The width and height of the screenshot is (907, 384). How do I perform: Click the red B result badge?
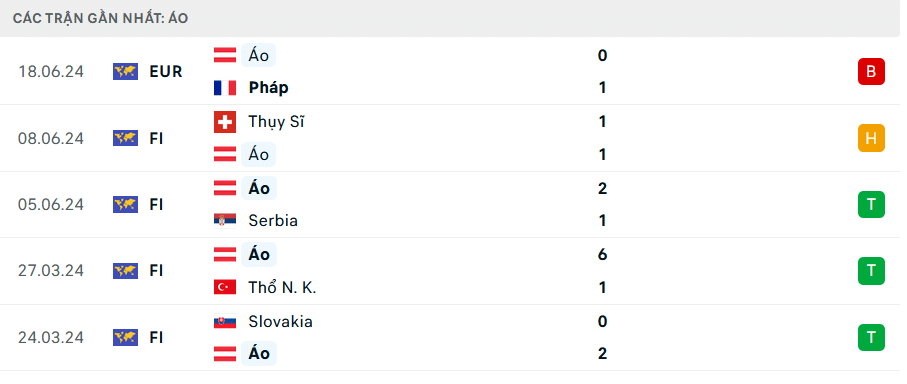point(871,72)
